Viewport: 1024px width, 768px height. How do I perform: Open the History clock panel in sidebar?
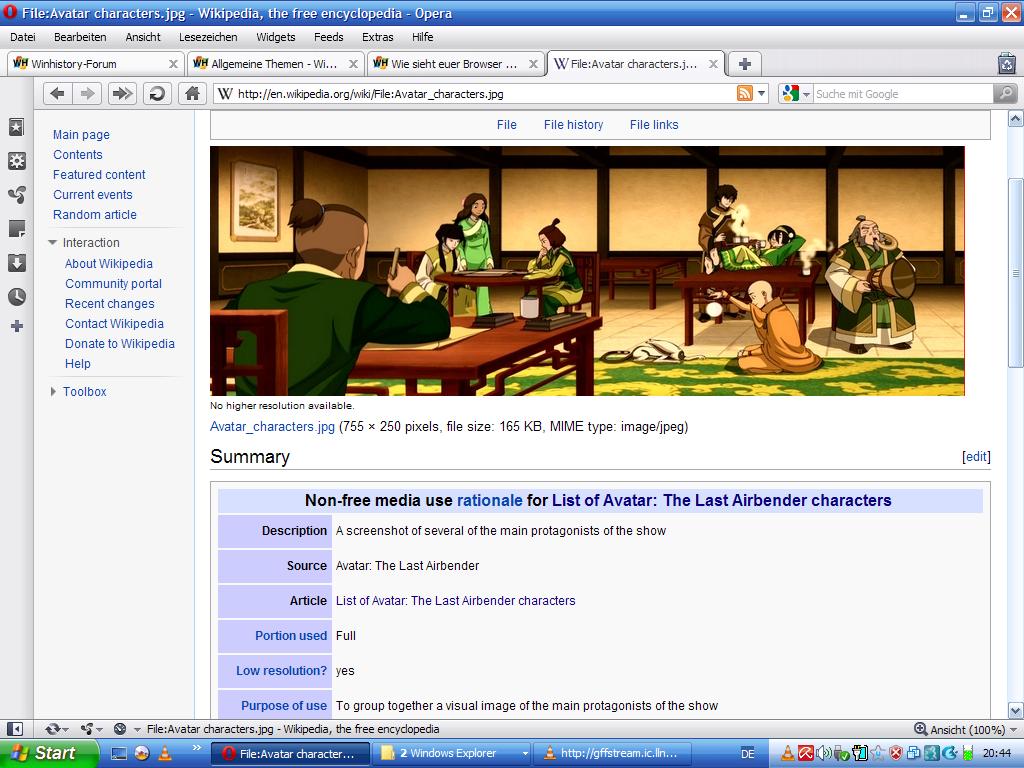point(16,297)
